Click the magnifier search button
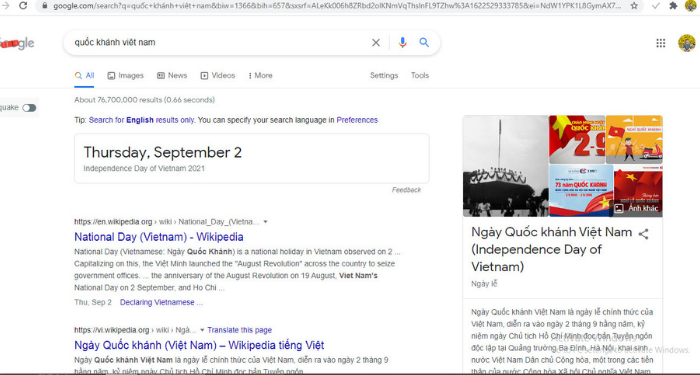This screenshot has height=375, width=700. pos(424,42)
